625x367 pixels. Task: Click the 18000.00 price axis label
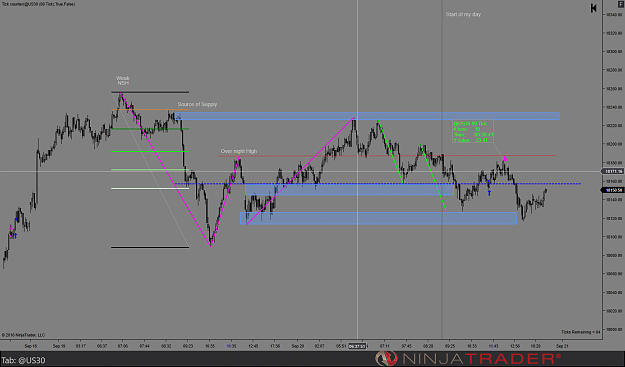[x=614, y=329]
